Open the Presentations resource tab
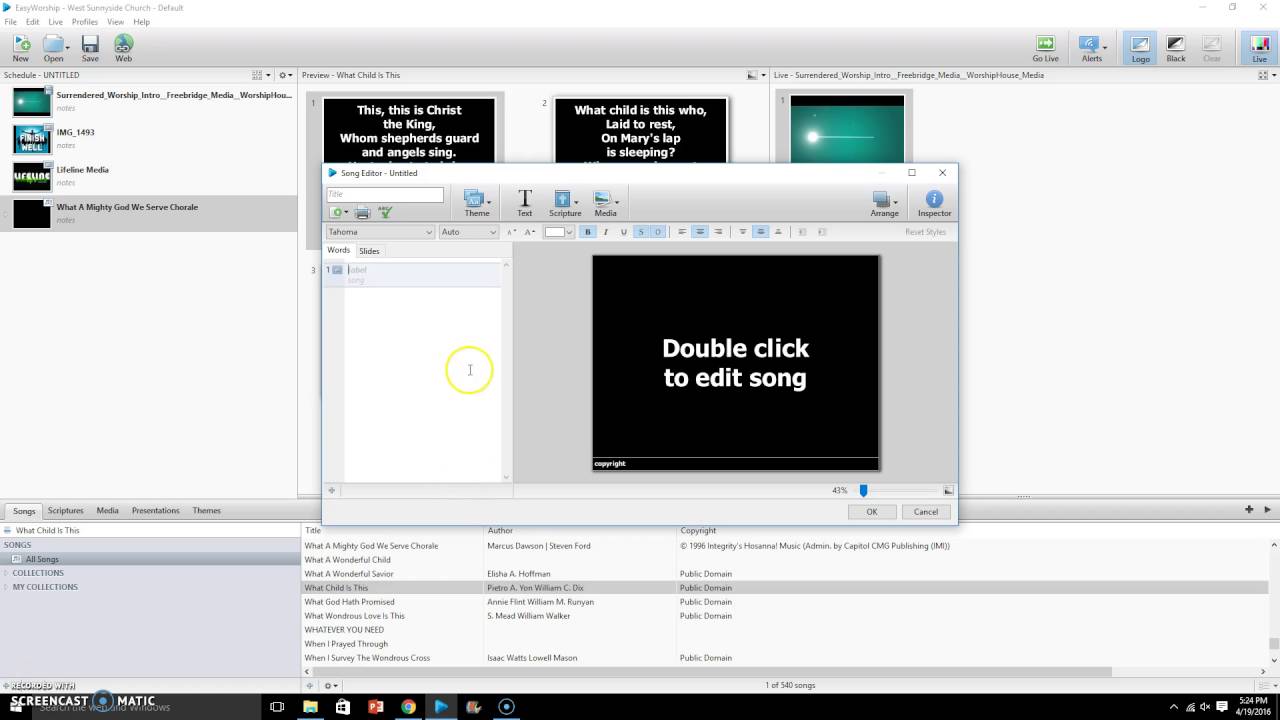This screenshot has height=720, width=1280. tap(155, 510)
